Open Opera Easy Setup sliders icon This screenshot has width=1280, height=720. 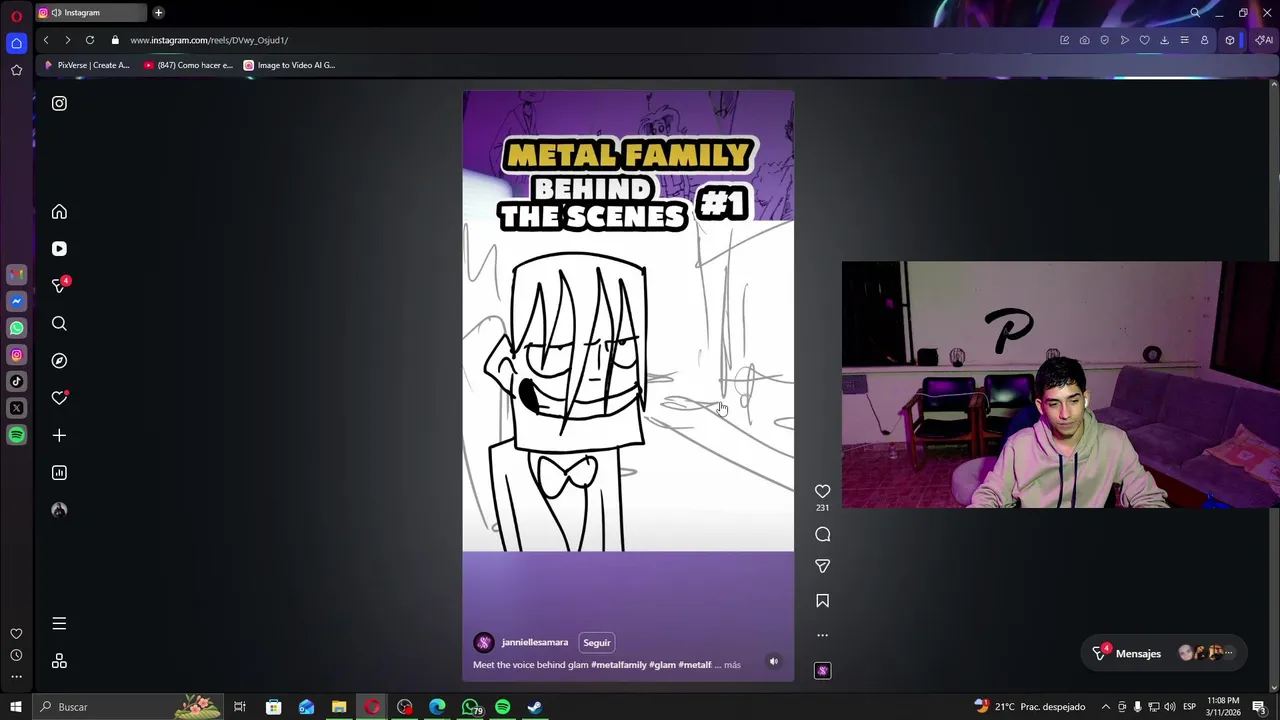pyautogui.click(x=1184, y=40)
